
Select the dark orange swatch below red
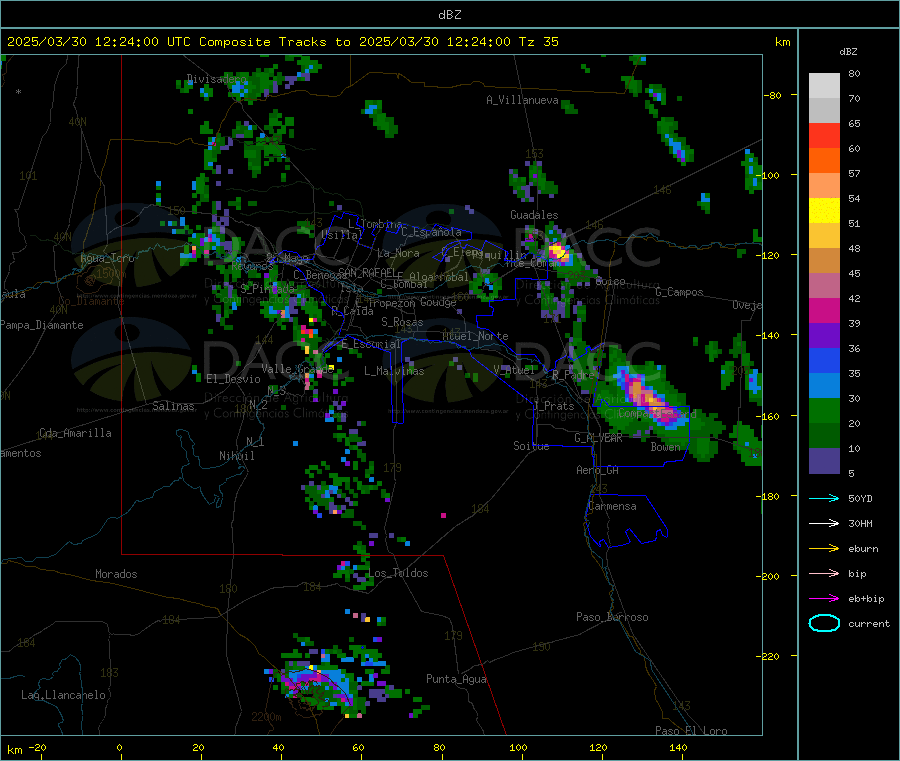coord(824,161)
